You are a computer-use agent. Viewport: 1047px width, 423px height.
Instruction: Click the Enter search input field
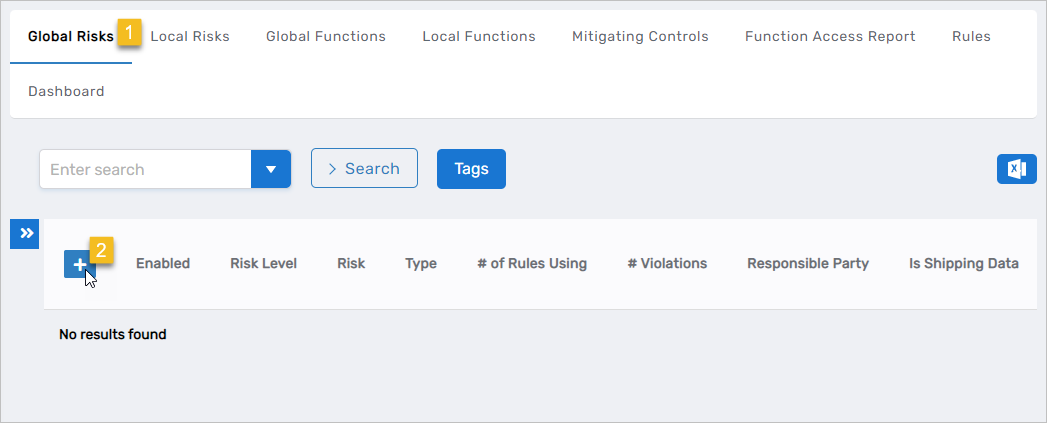coord(145,169)
